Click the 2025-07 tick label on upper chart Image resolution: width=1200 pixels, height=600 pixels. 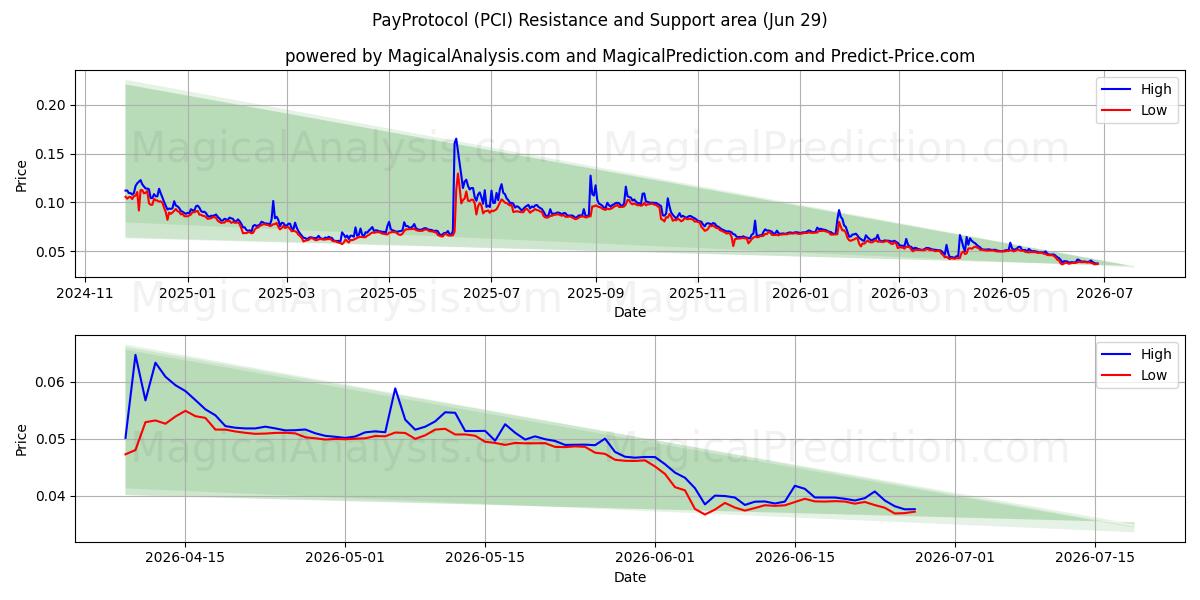pos(491,293)
